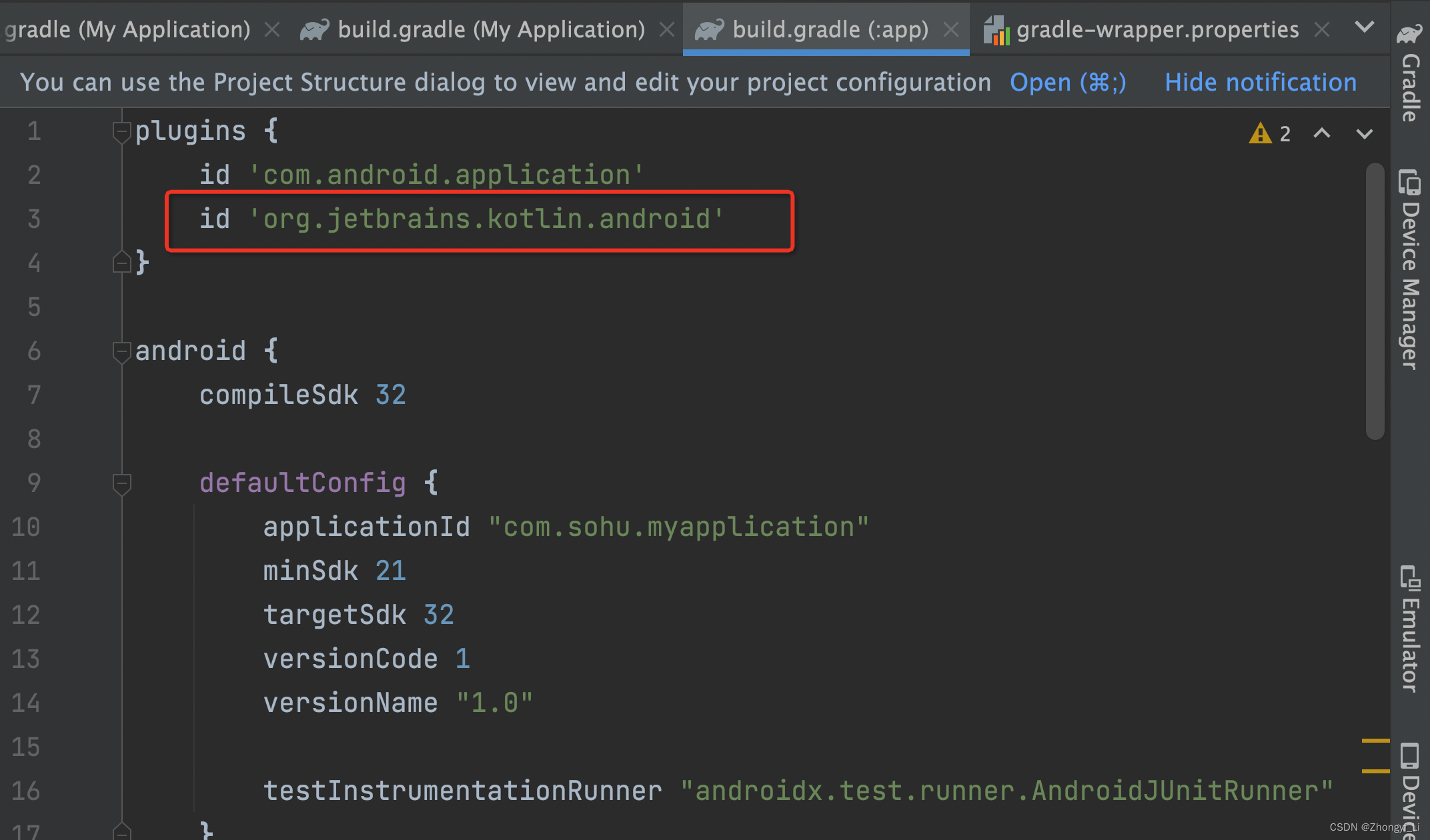Screen dimensions: 1430x840
Task: Open Project Structure dialog link
Action: pos(1068,82)
